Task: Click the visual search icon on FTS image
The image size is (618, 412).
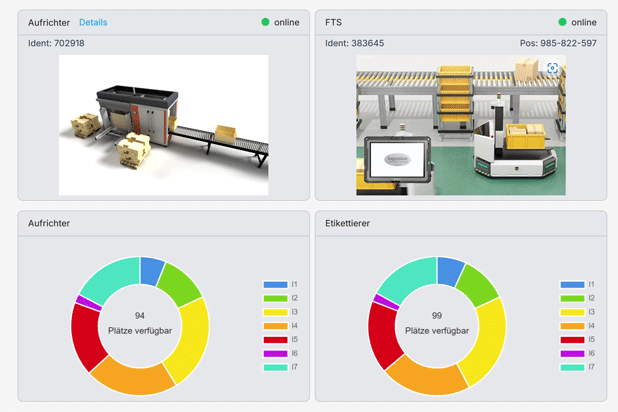Action: (552, 68)
